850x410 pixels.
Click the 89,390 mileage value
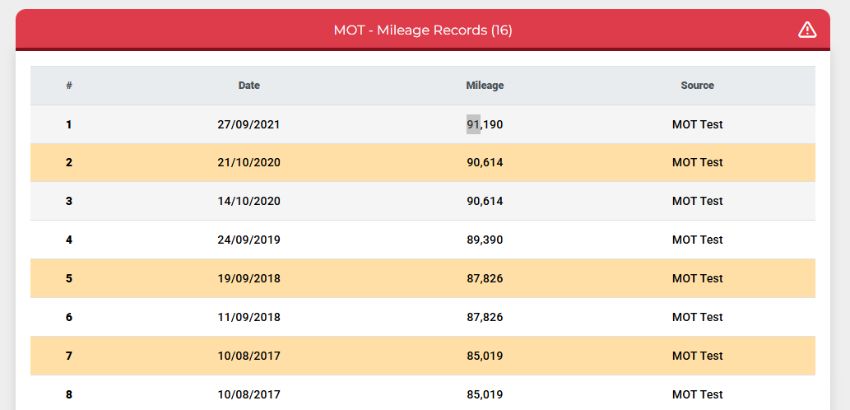[485, 240]
